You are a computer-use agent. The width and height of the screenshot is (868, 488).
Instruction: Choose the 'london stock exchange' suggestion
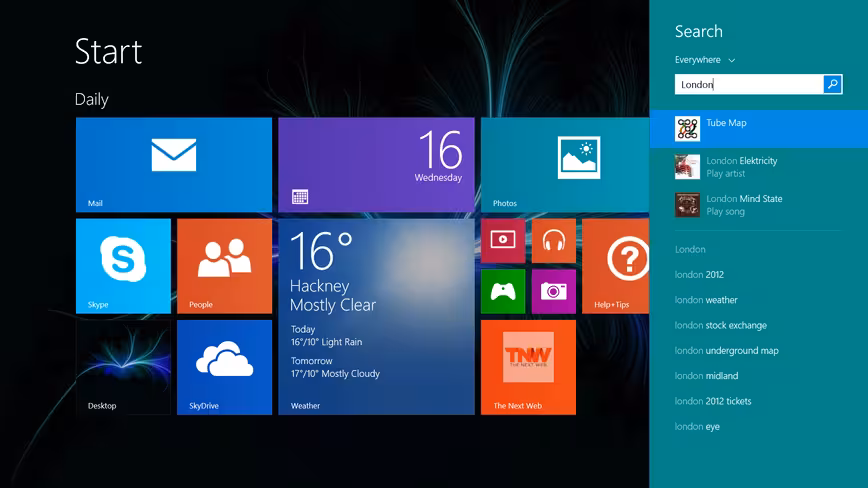click(x=721, y=325)
